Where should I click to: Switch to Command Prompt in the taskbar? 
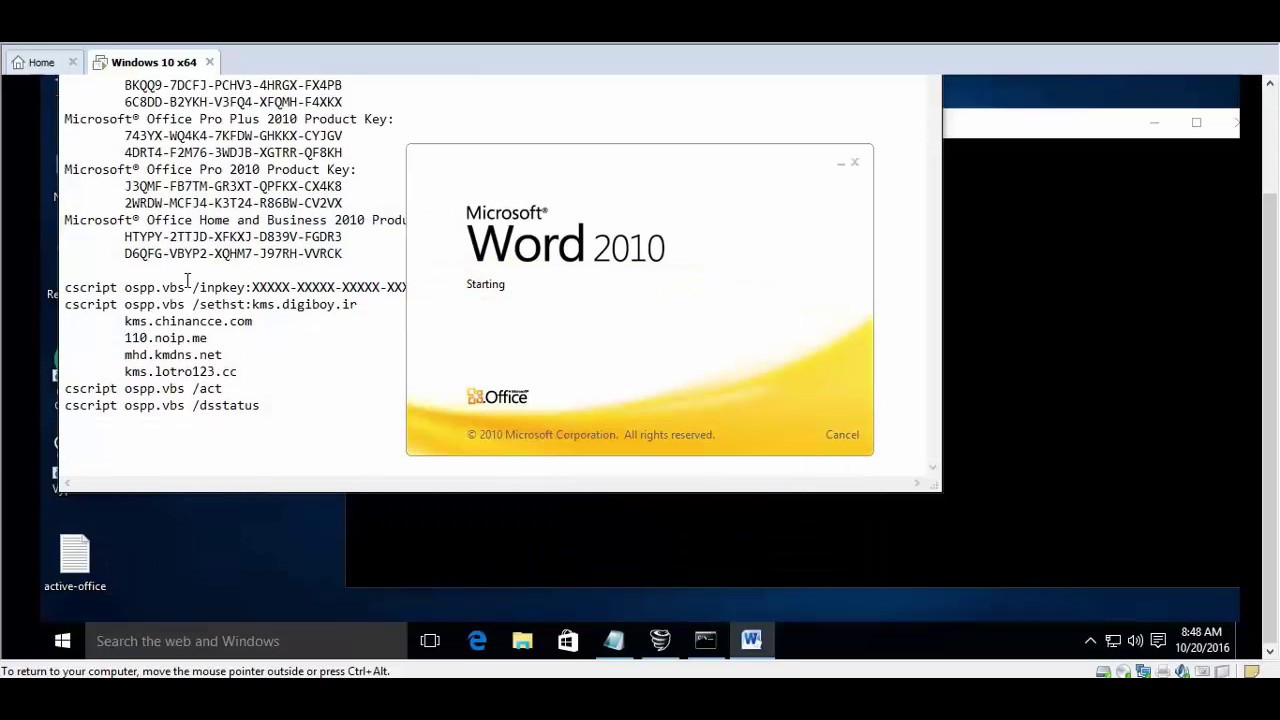pyautogui.click(x=706, y=641)
